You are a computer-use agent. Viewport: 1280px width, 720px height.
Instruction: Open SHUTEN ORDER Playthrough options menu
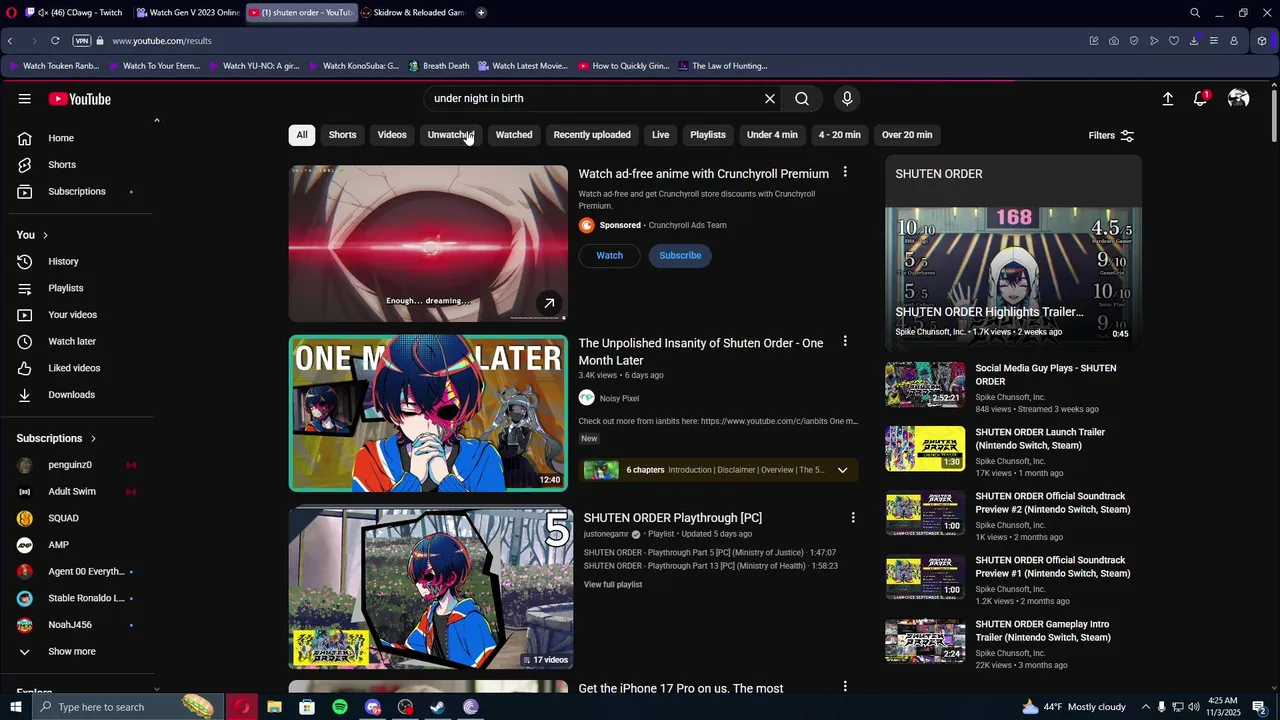coord(853,518)
